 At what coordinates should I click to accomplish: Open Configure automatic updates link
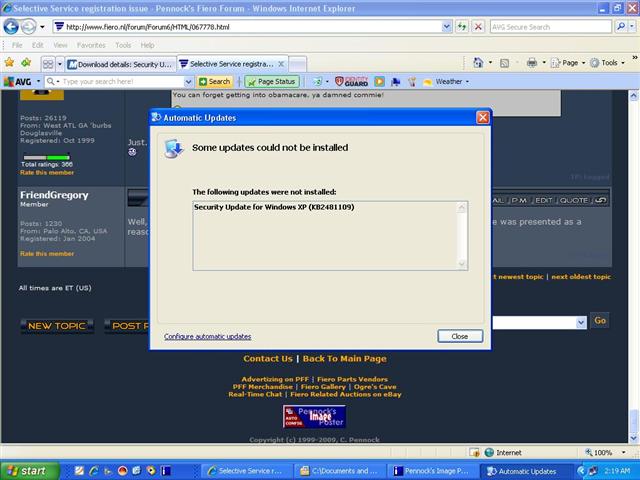207,336
